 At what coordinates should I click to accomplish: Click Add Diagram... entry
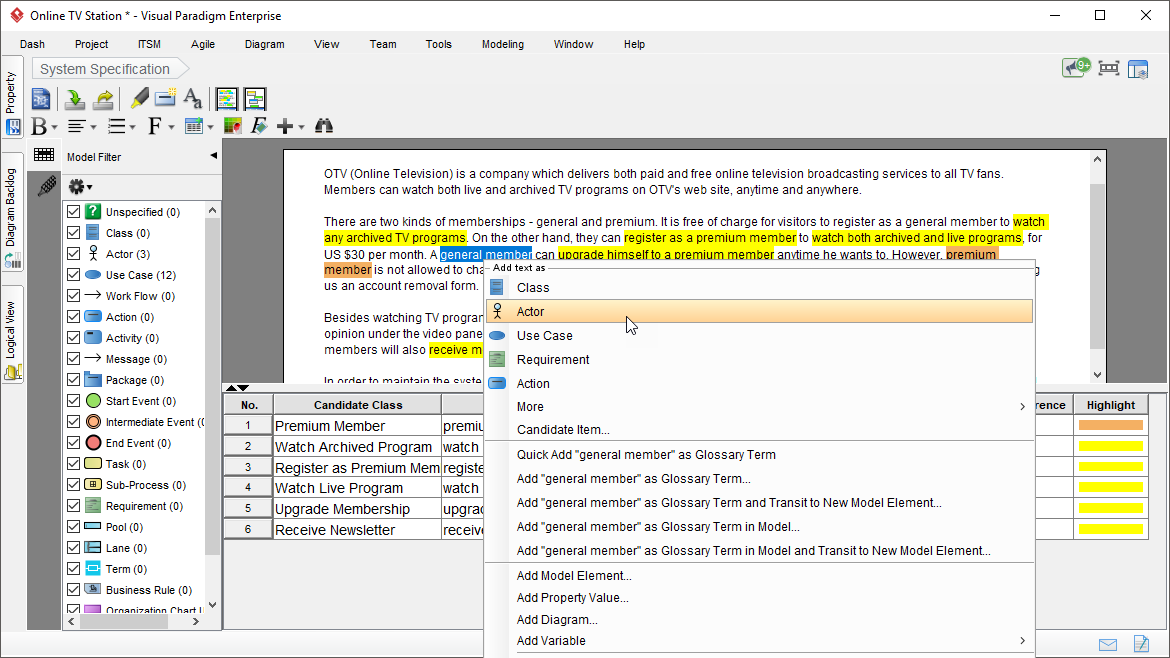pos(760,620)
